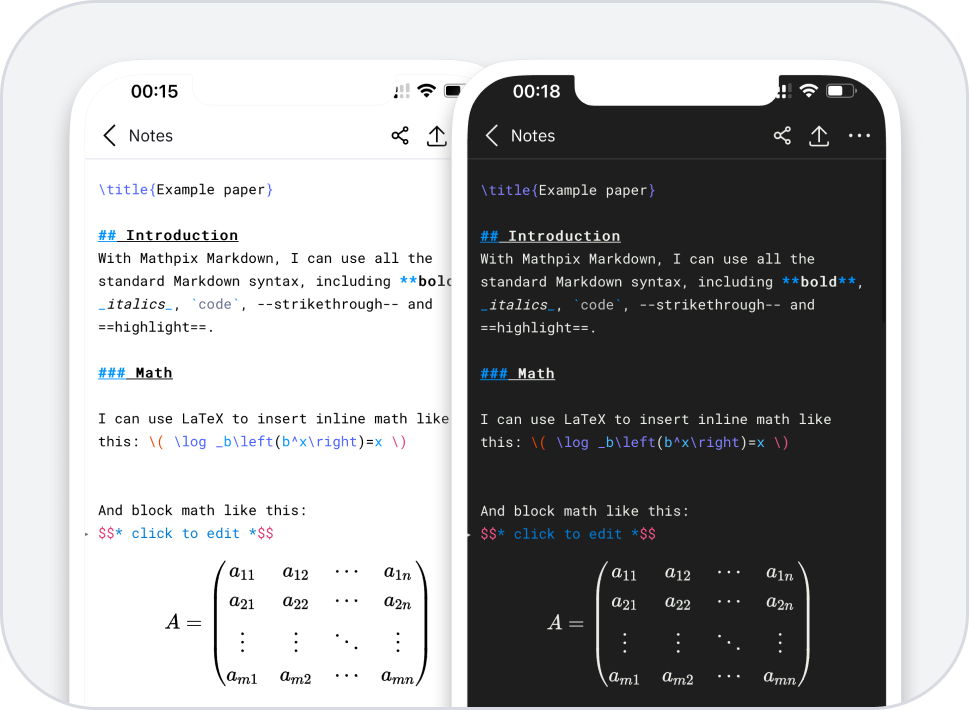Open the export icon on the light phone

(437, 135)
